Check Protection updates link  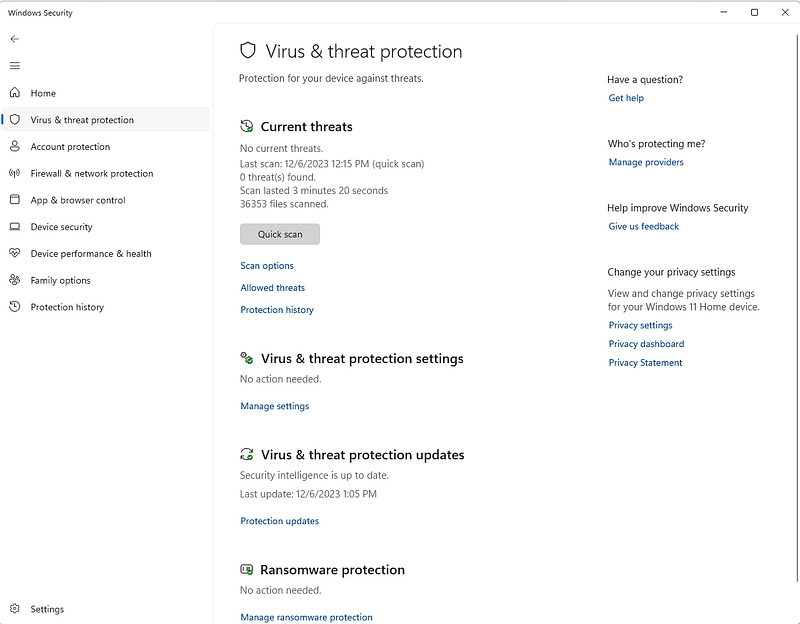[x=280, y=521]
